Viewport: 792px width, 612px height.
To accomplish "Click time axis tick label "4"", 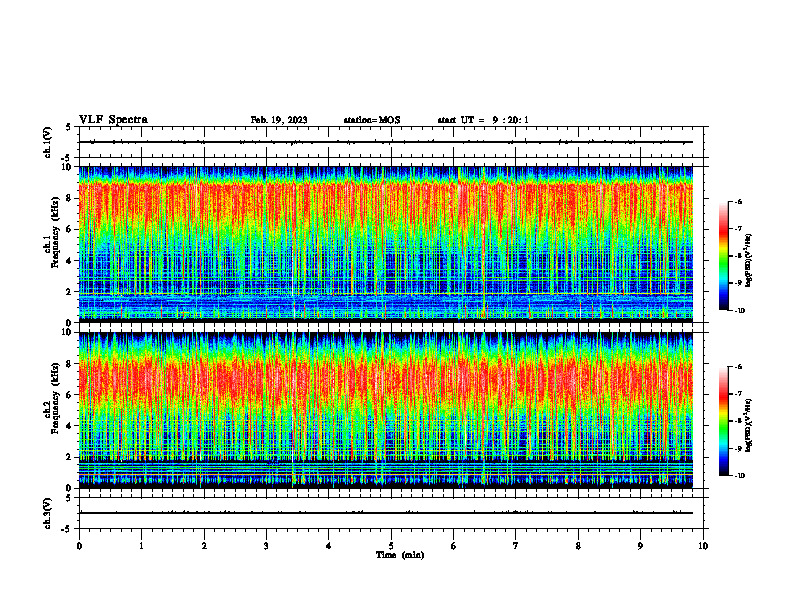I will pos(329,546).
